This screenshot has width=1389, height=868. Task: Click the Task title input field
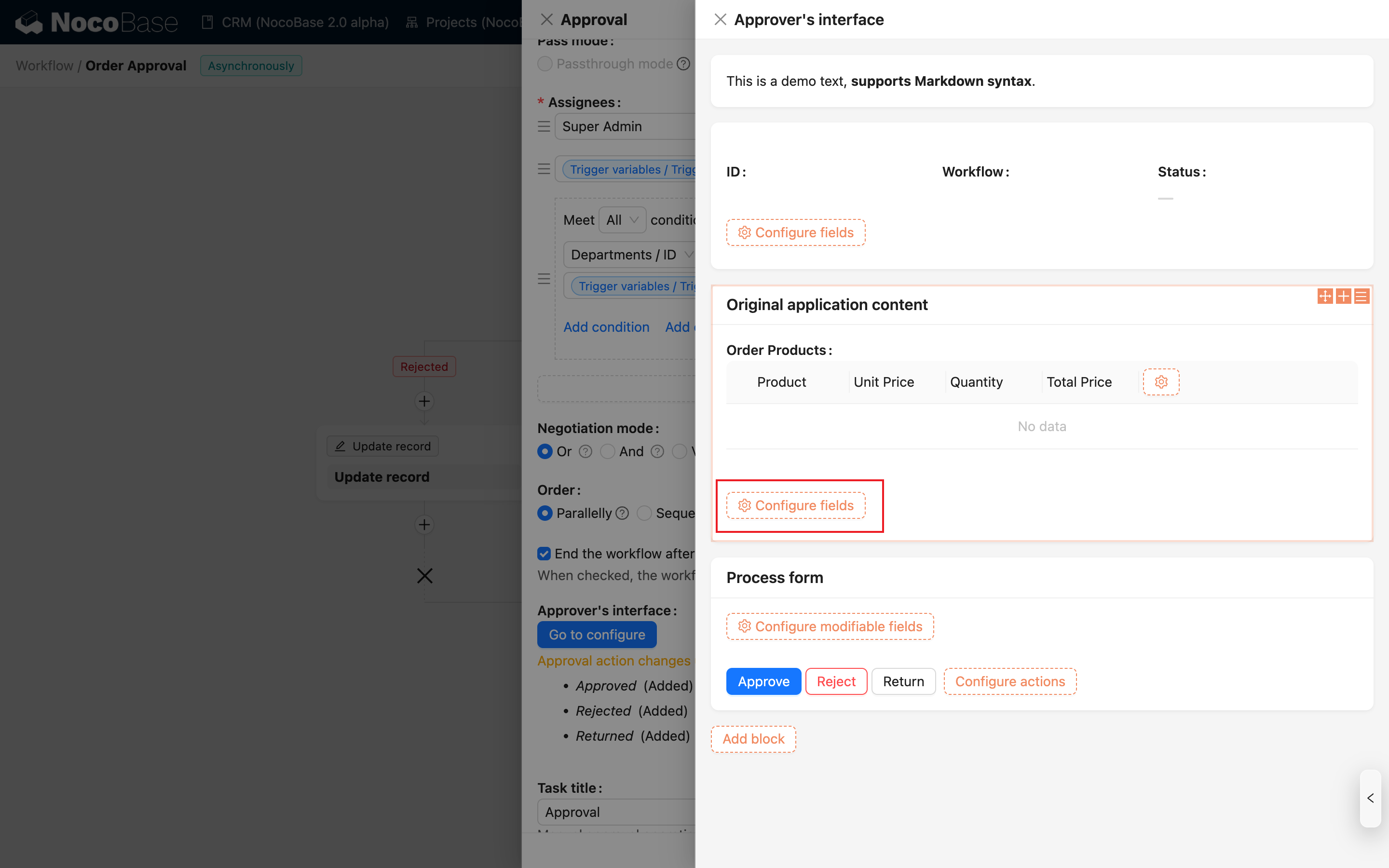click(617, 812)
